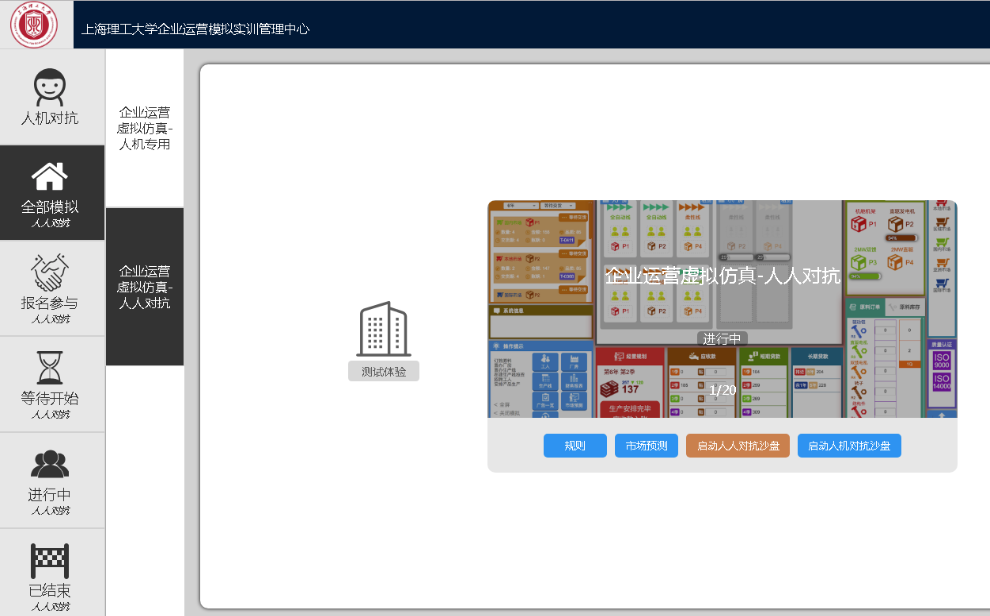Select 企业运营虚拟仿真-人机专用 tab

point(145,128)
